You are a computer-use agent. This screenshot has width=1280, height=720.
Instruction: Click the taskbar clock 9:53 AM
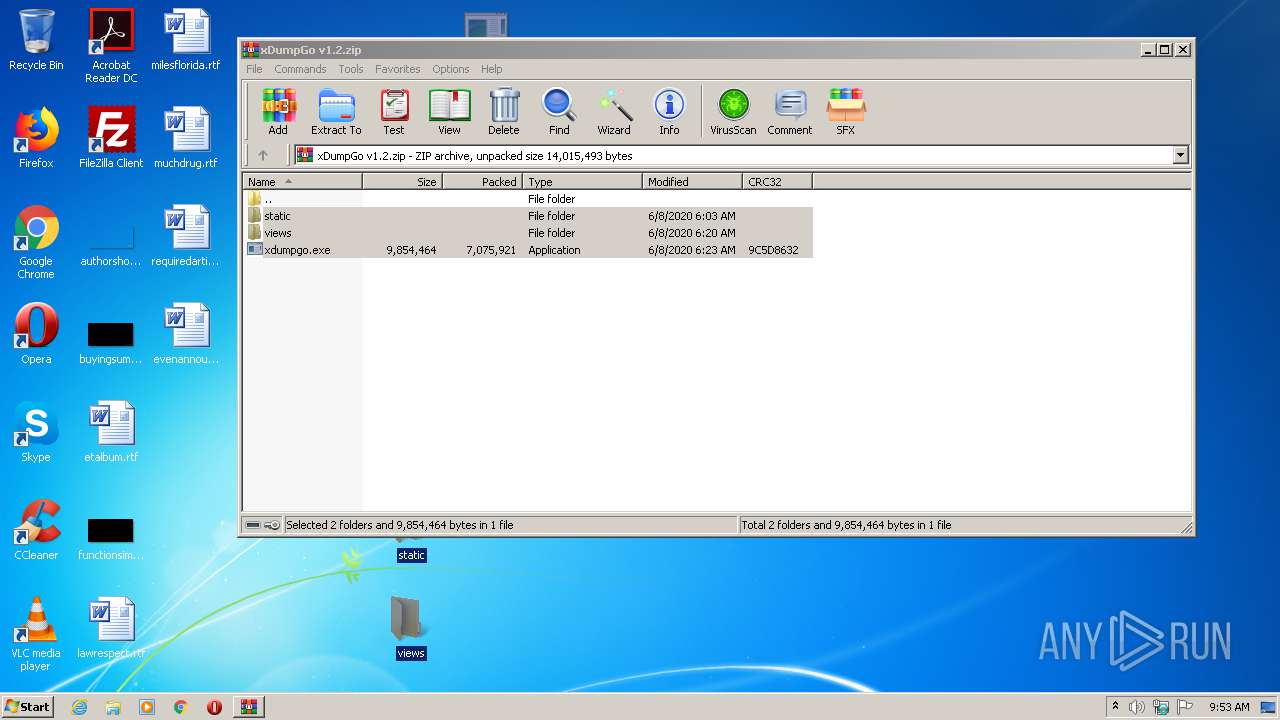pyautogui.click(x=1229, y=707)
